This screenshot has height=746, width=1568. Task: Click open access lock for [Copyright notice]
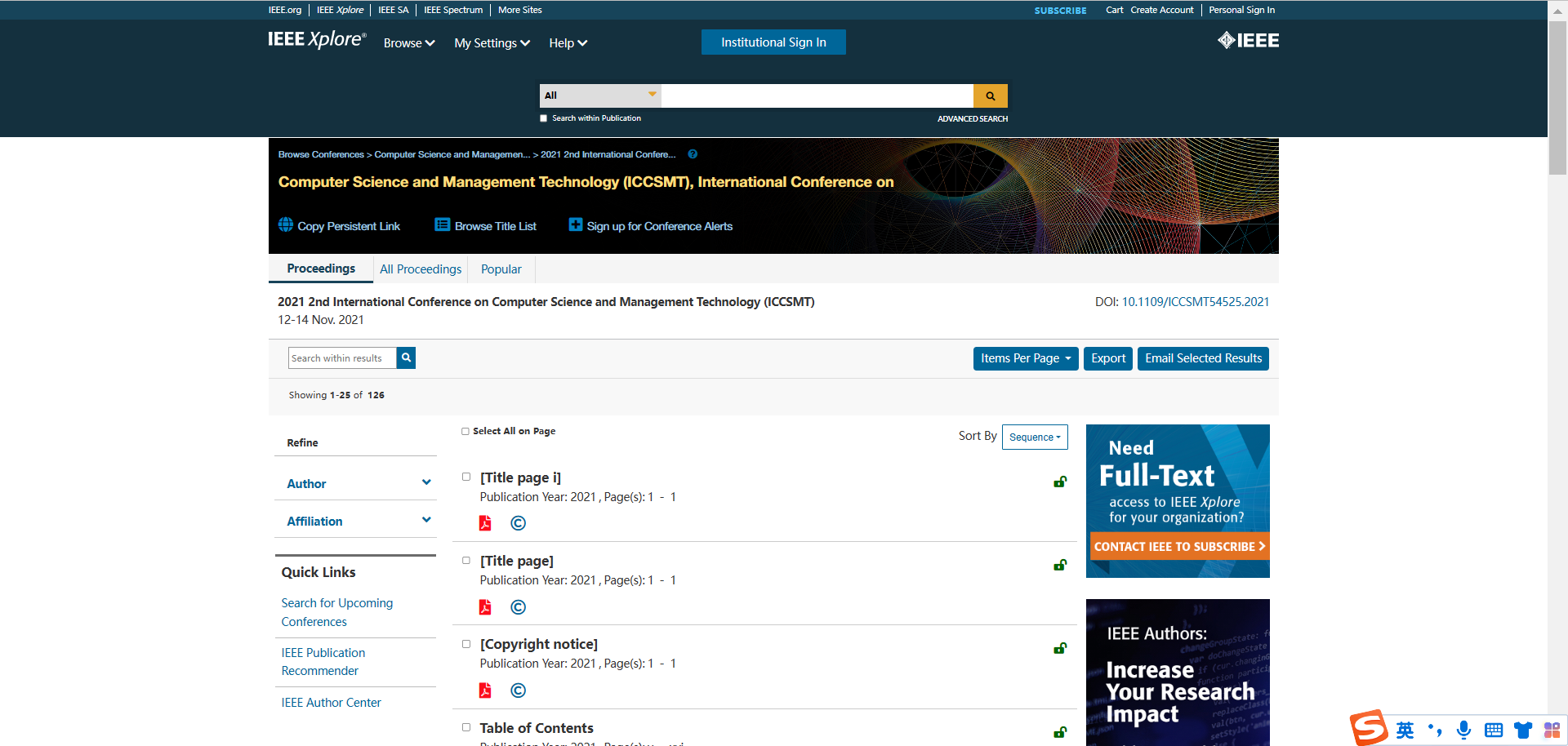coord(1060,648)
